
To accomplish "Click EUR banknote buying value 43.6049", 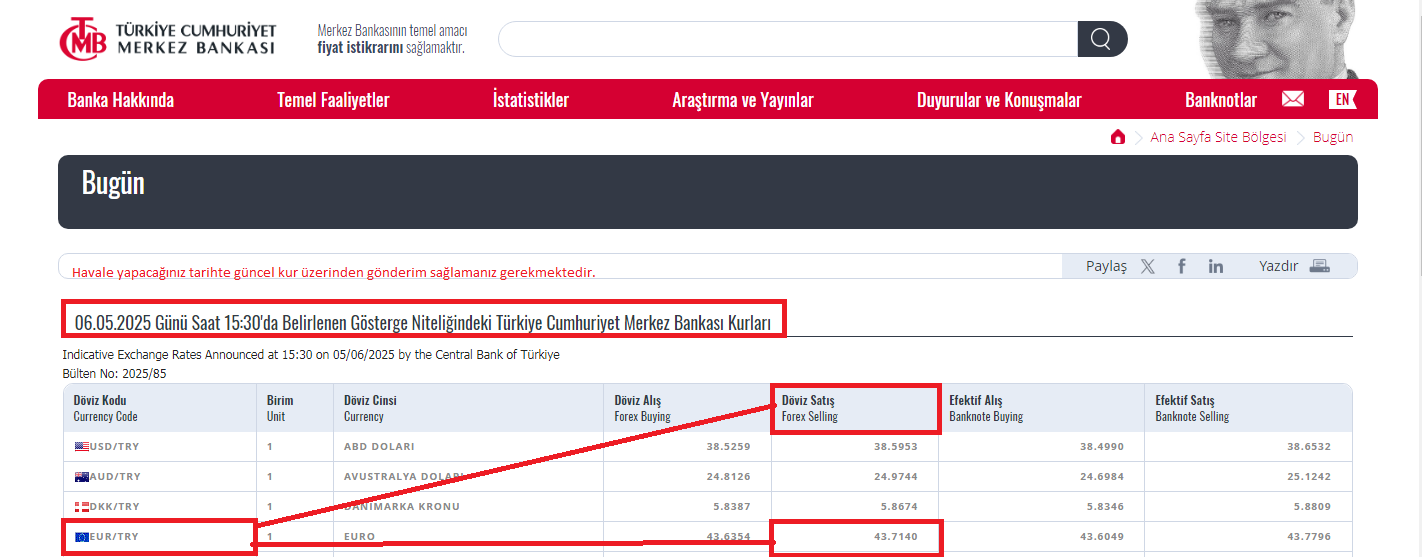I will 1103,537.
